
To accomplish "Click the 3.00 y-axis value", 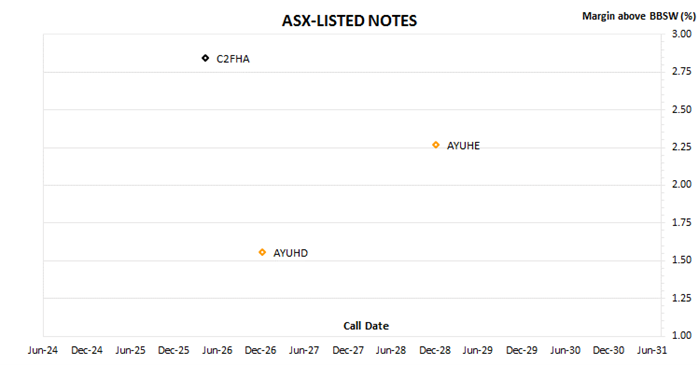I will click(682, 34).
